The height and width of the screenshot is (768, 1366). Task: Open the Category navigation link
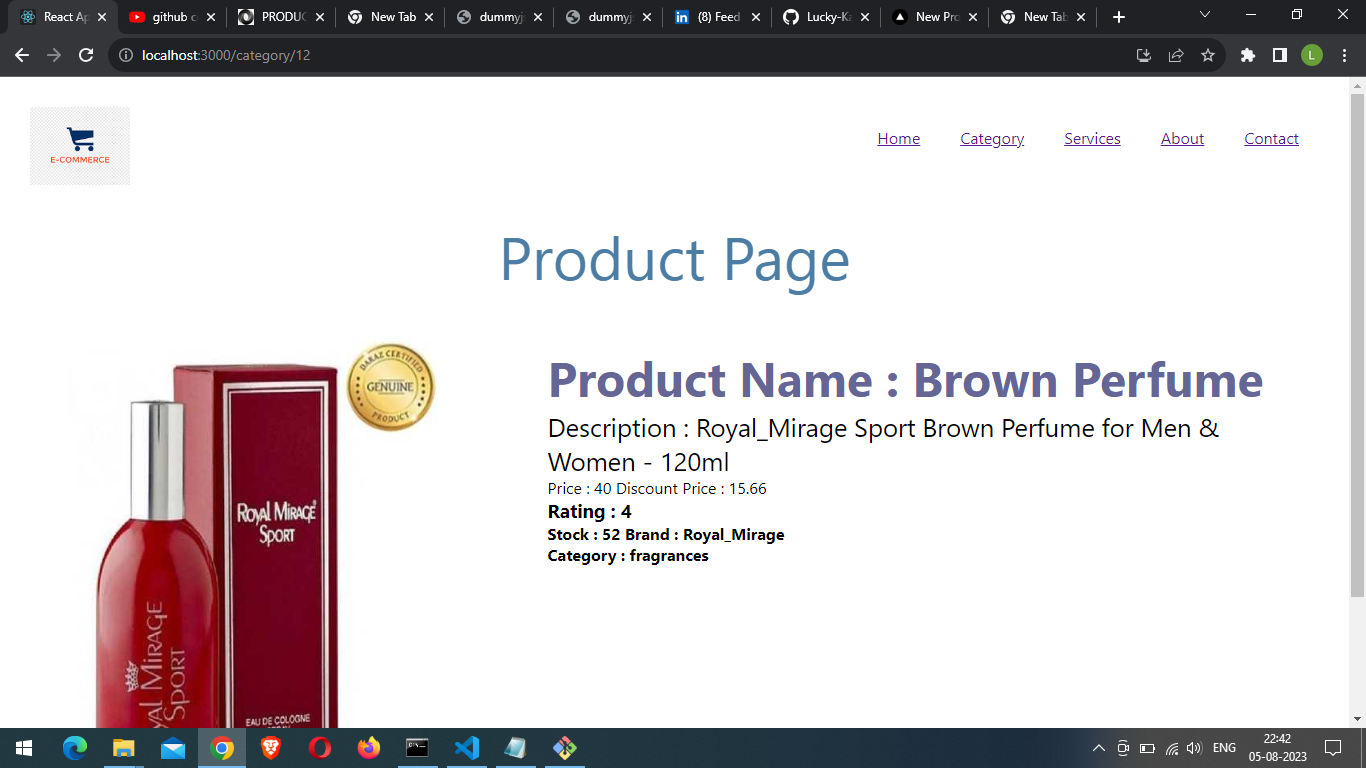tap(991, 138)
